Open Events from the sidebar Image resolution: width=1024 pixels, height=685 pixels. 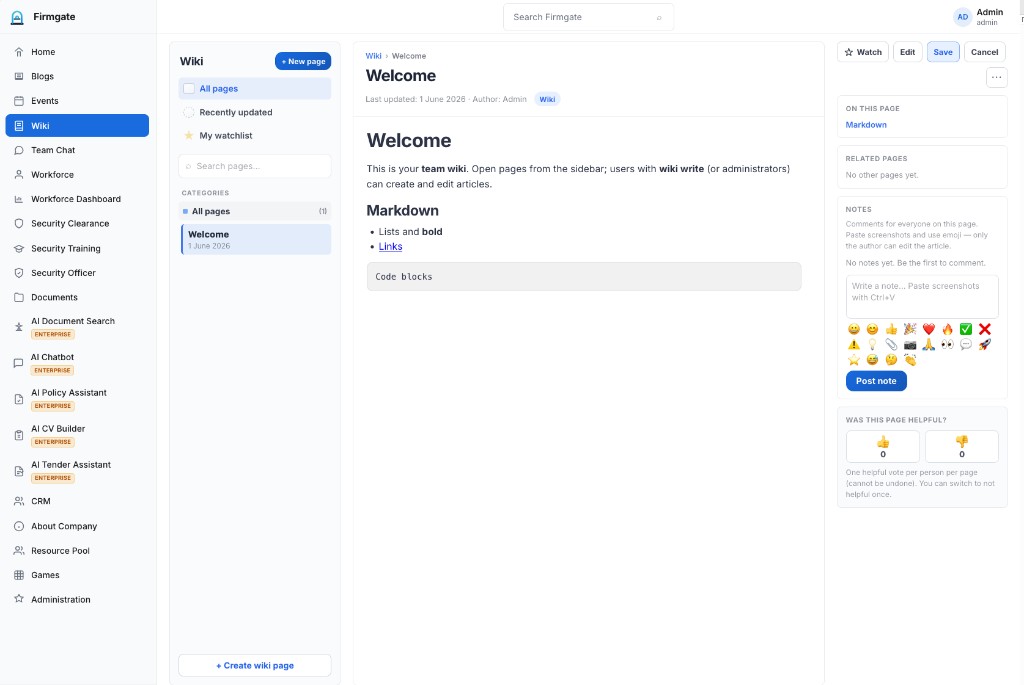click(x=77, y=101)
